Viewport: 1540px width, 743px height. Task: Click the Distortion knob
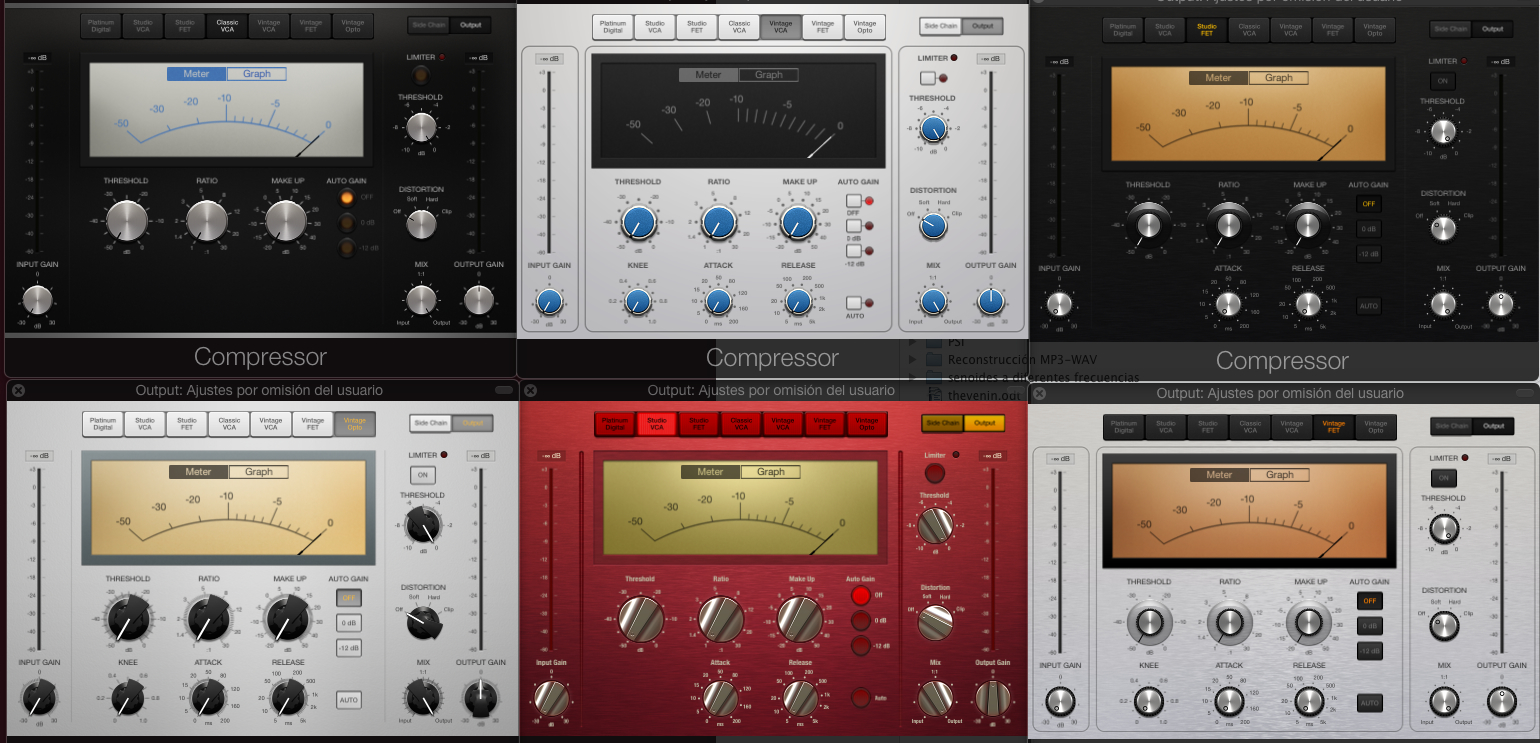pyautogui.click(x=421, y=226)
